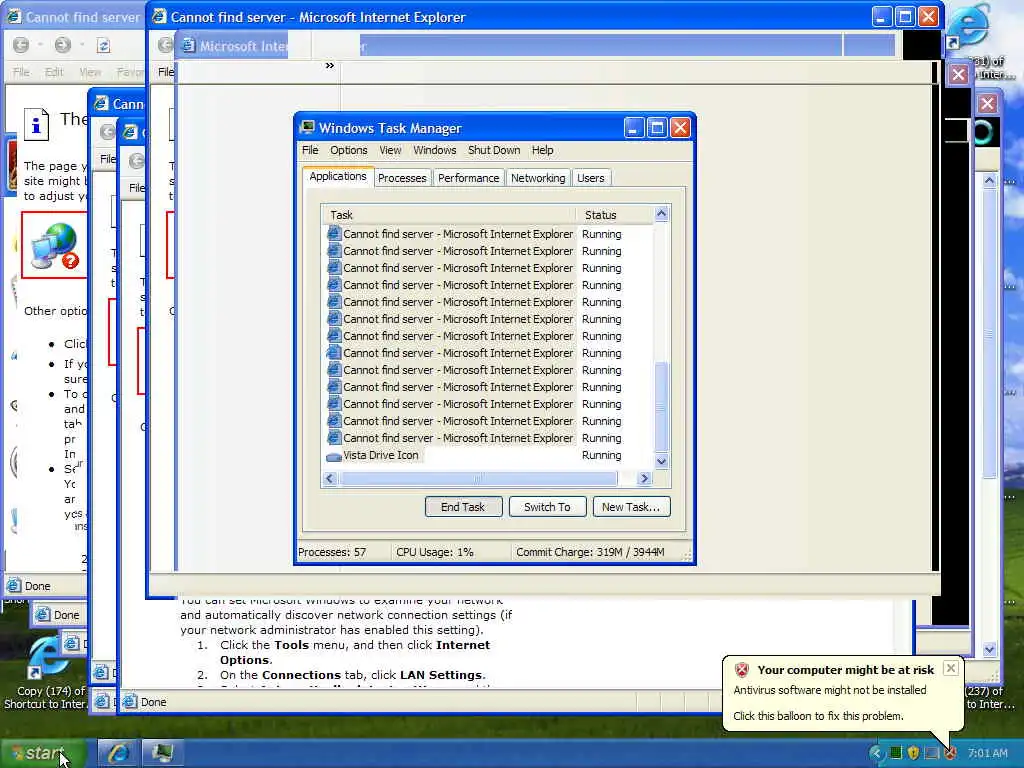Click the 'Click this balloon to fix this problem' text
The width and height of the screenshot is (1024, 768).
(818, 716)
